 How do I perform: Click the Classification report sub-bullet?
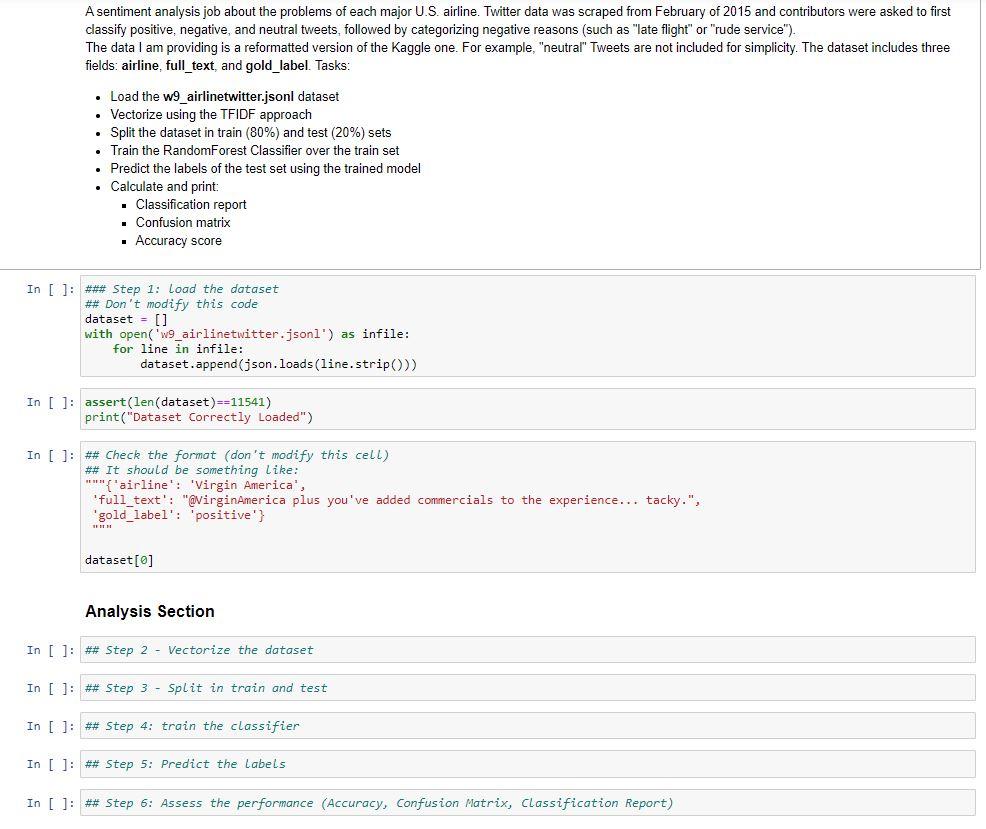pos(191,204)
